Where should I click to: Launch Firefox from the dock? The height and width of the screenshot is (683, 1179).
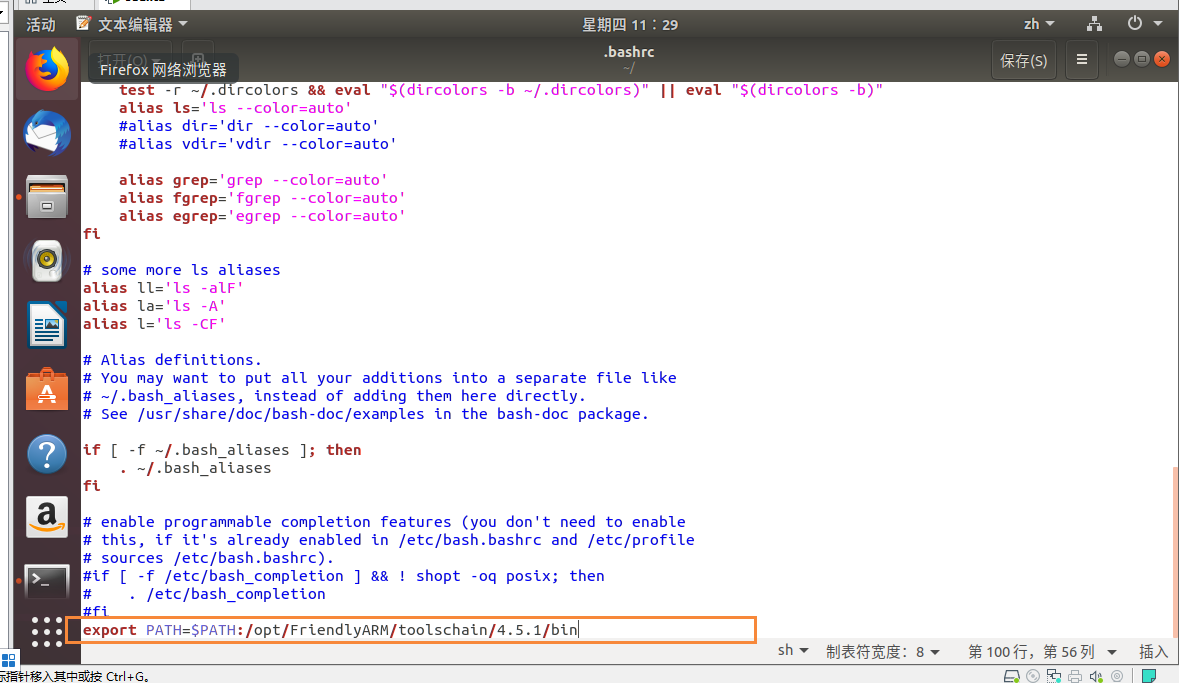pyautogui.click(x=47, y=69)
